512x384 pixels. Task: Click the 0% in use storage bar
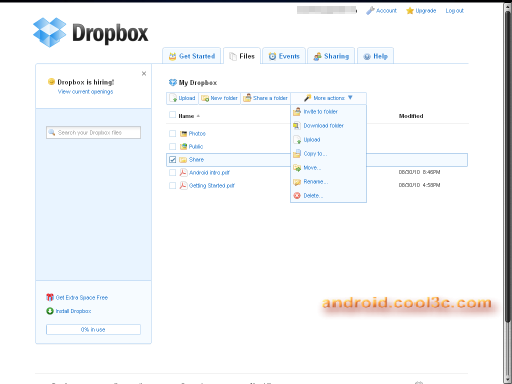coord(93,329)
